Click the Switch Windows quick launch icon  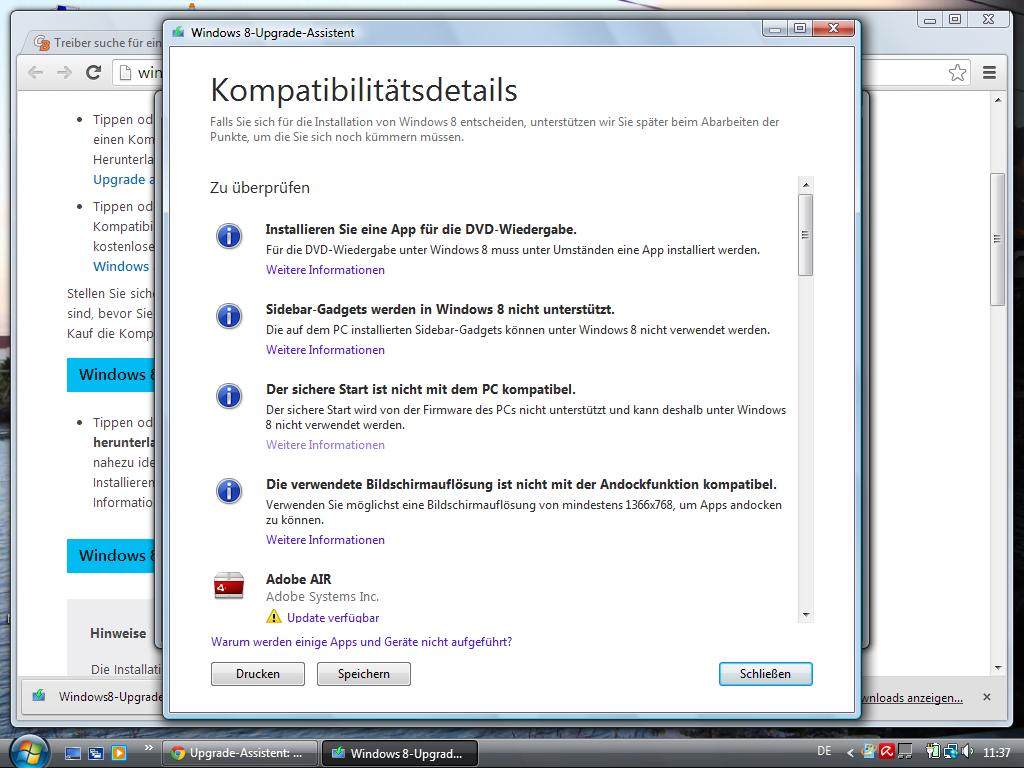[x=96, y=753]
